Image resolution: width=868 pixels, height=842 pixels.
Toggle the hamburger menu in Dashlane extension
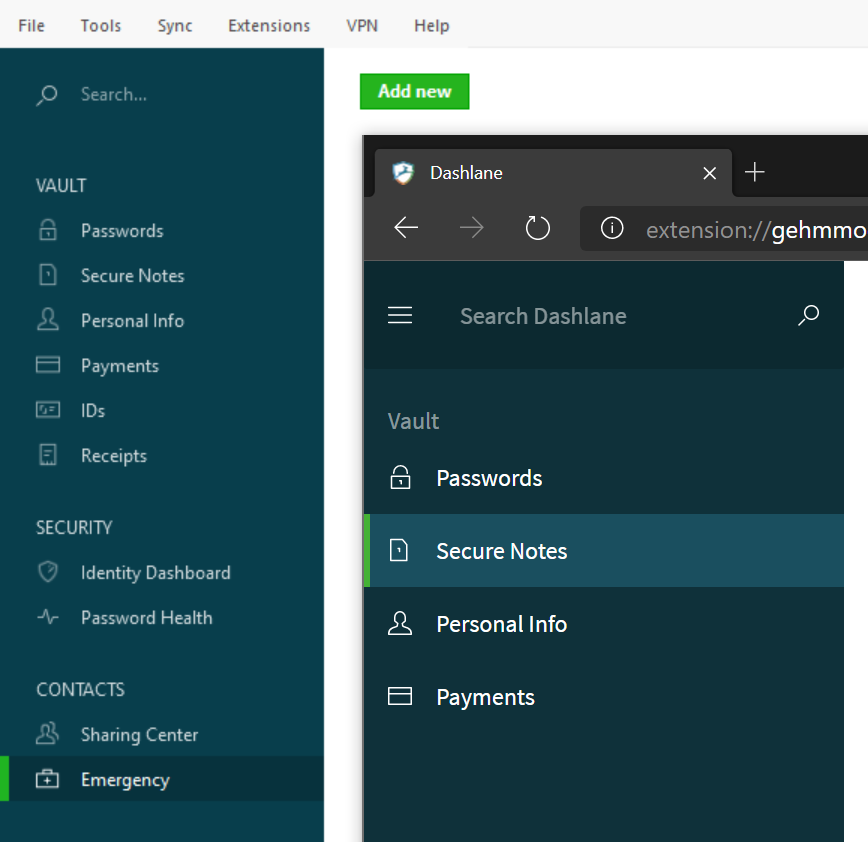pyautogui.click(x=400, y=316)
